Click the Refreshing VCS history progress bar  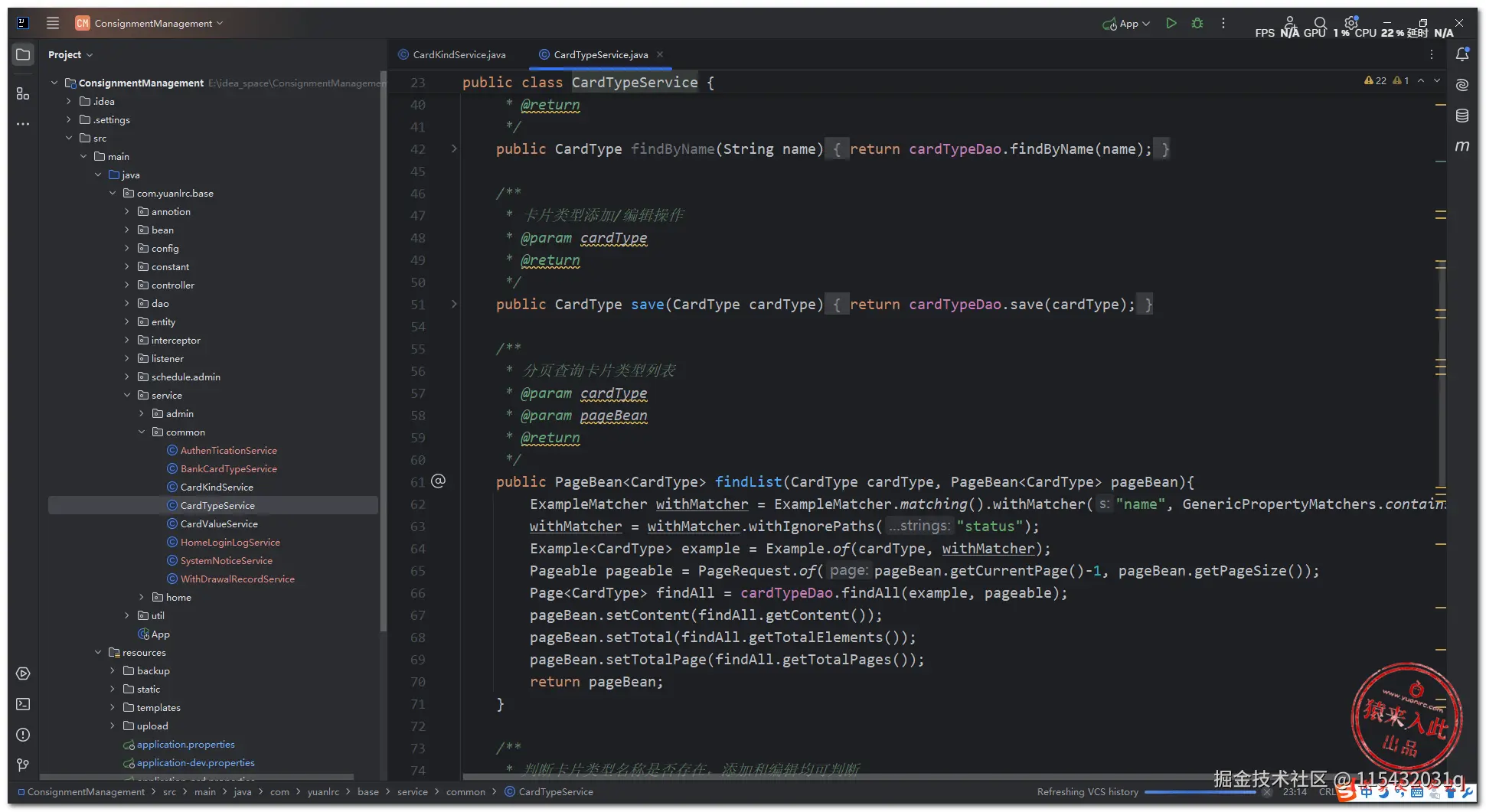(x=1200, y=792)
